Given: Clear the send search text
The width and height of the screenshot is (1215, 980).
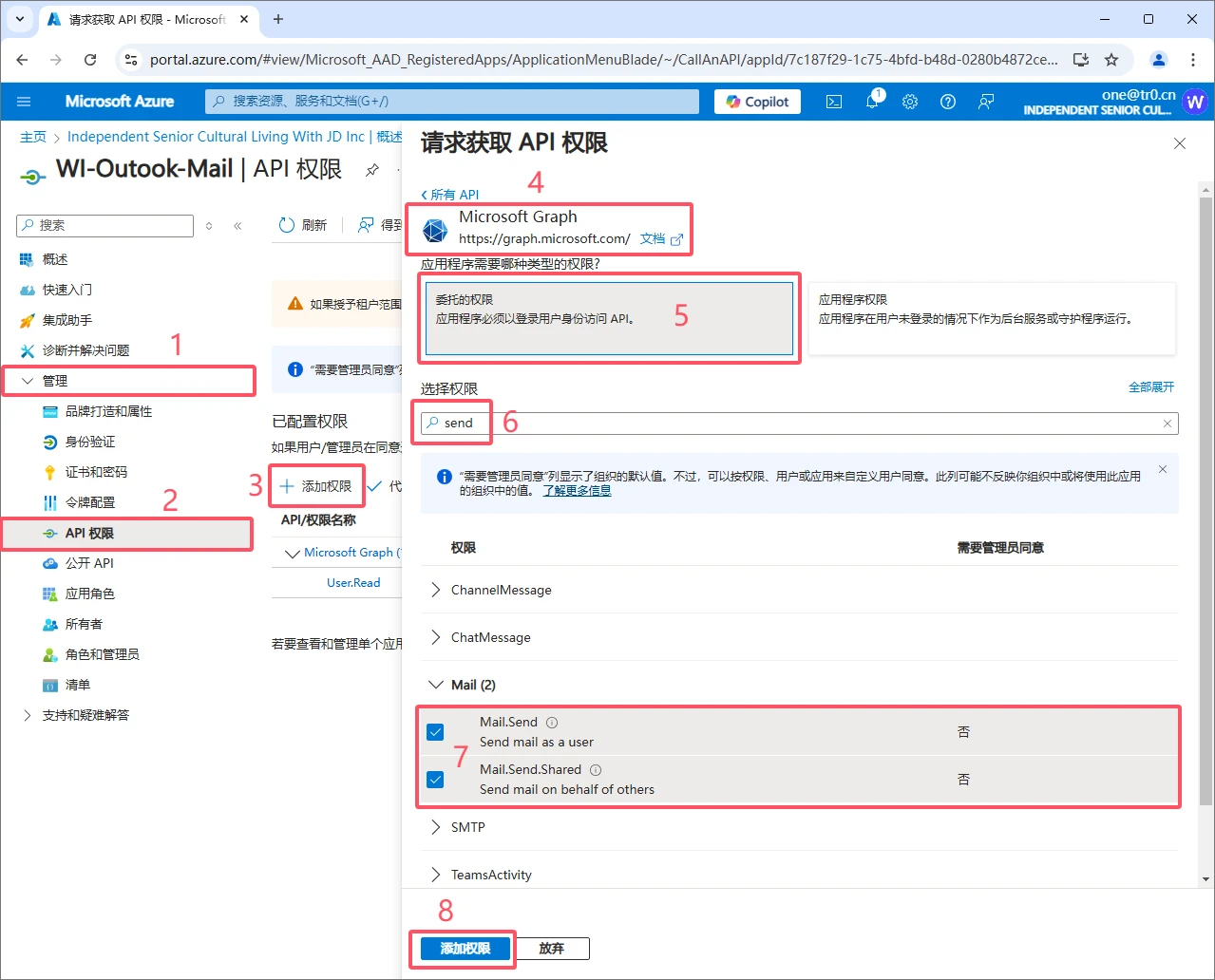Looking at the screenshot, I should click(x=1168, y=424).
